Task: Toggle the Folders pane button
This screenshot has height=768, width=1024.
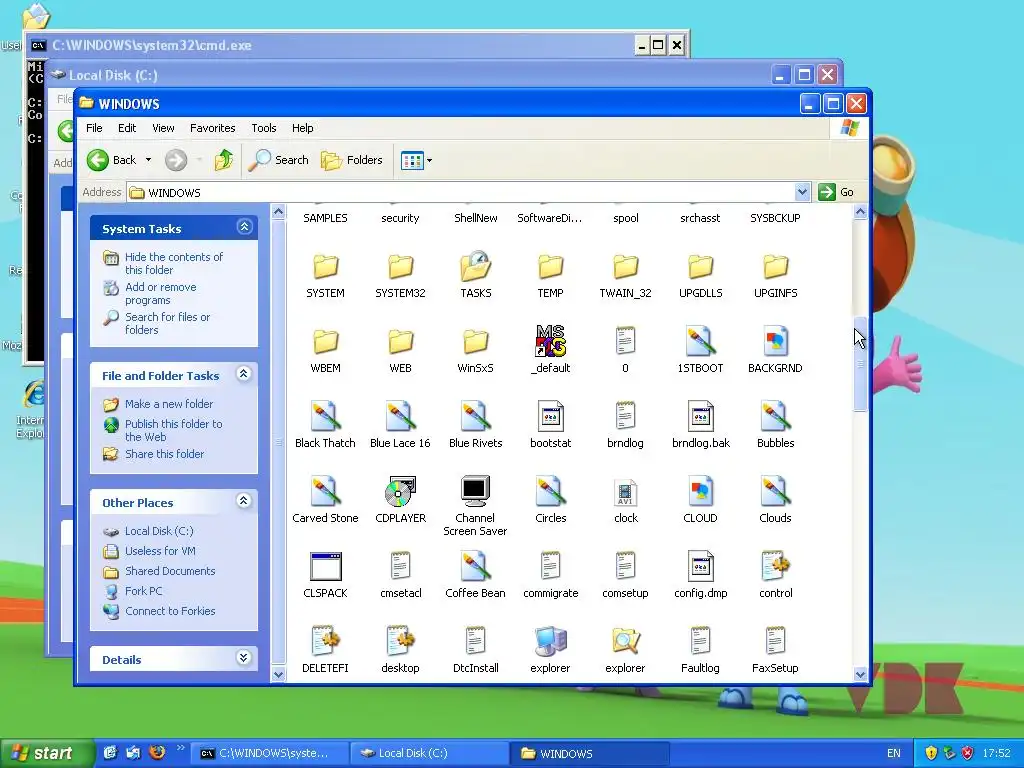Action: (x=351, y=160)
